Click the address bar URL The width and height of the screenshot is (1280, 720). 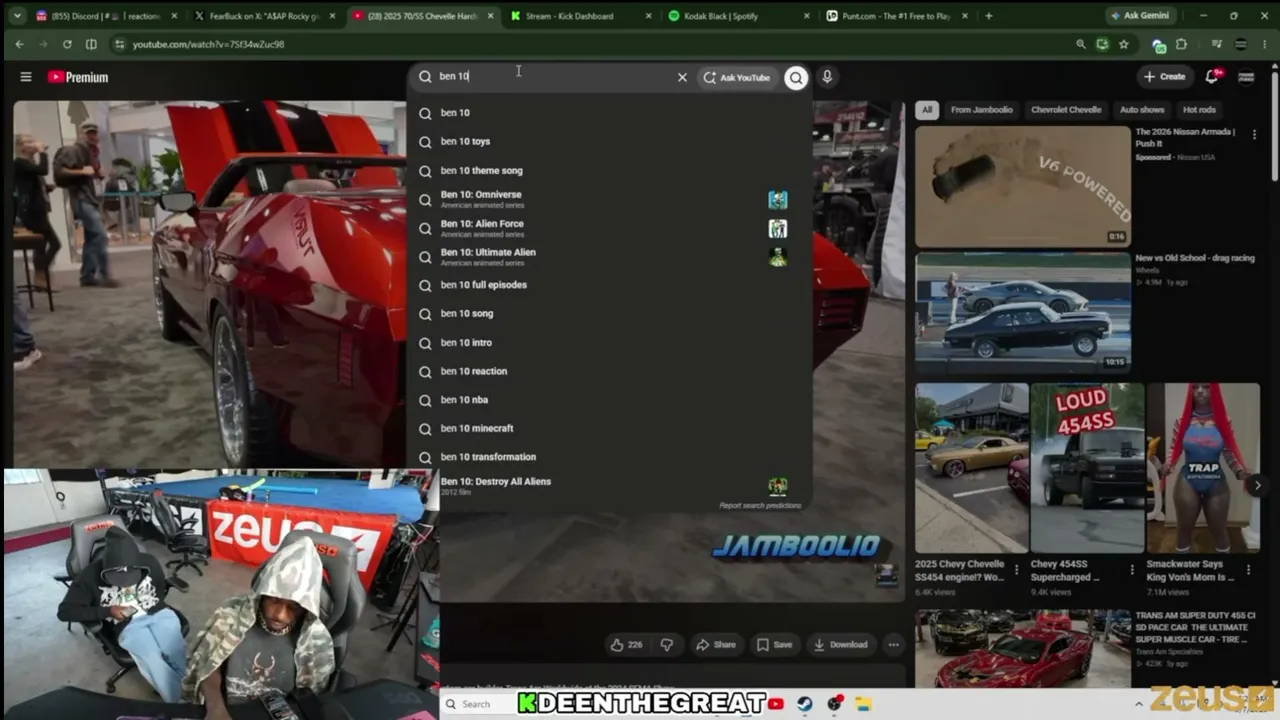pyautogui.click(x=208, y=44)
